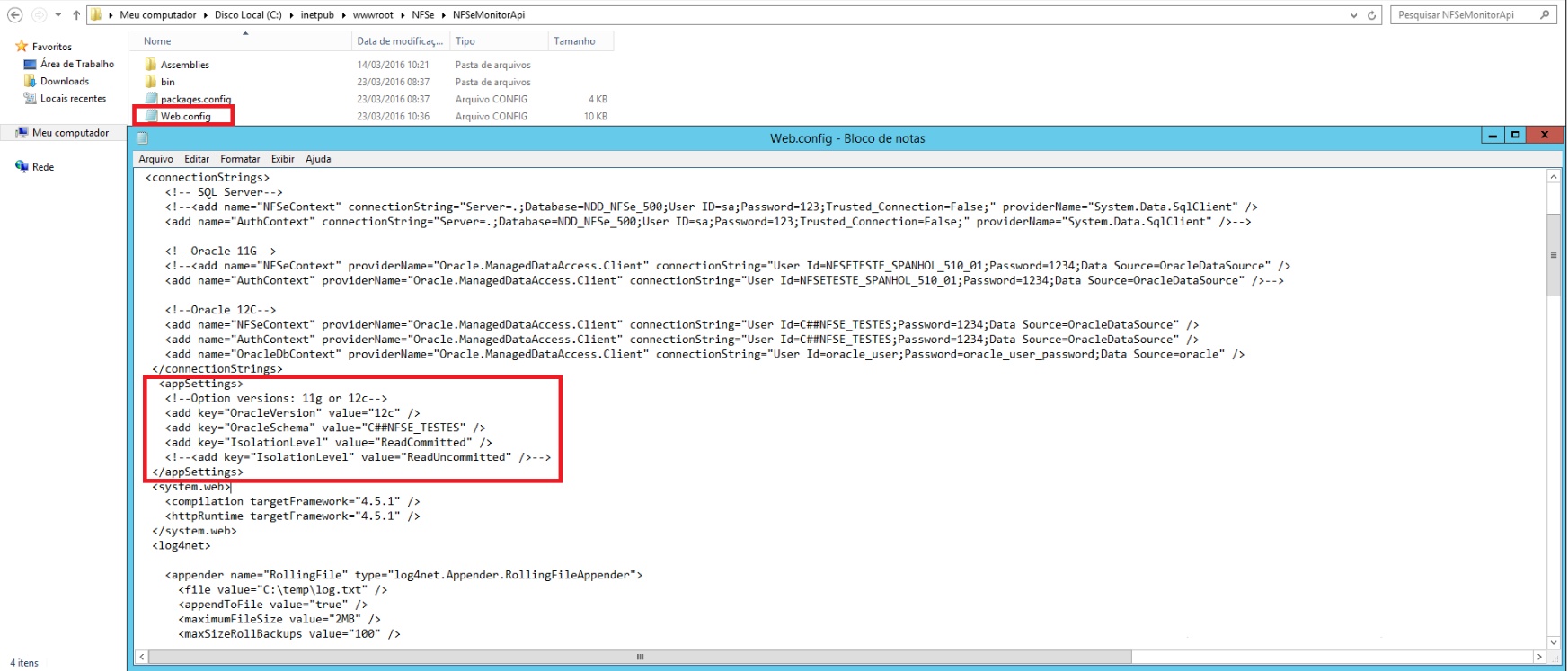Select the Web.config file icon

[x=151, y=116]
